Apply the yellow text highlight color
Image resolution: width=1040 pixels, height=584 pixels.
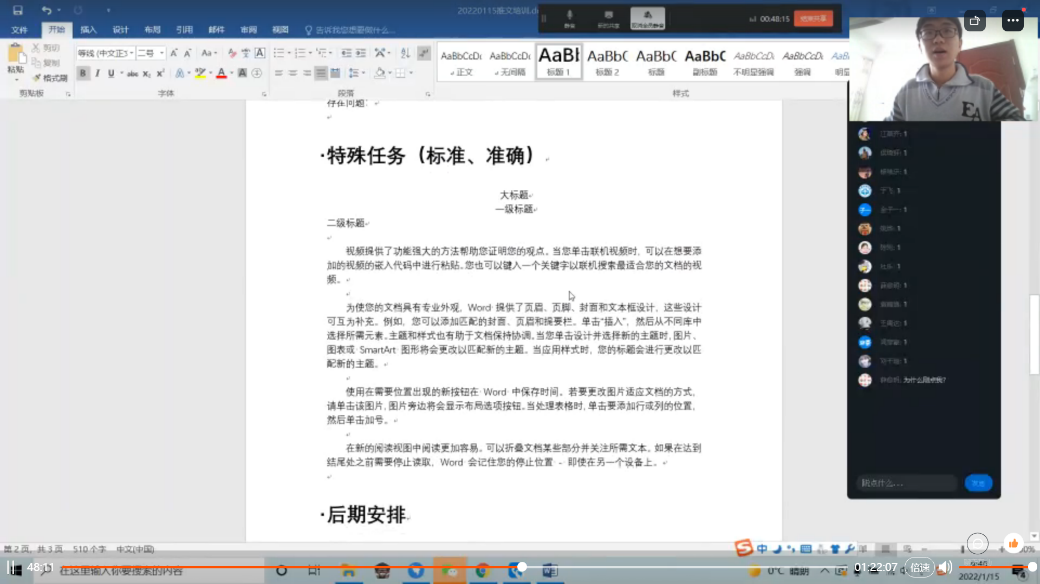click(200, 73)
